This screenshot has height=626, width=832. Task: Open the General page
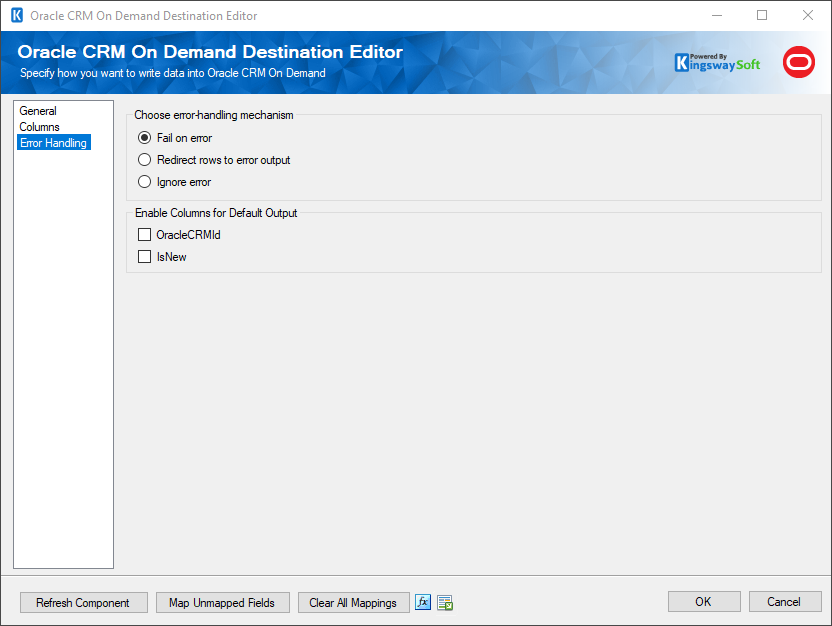(38, 111)
